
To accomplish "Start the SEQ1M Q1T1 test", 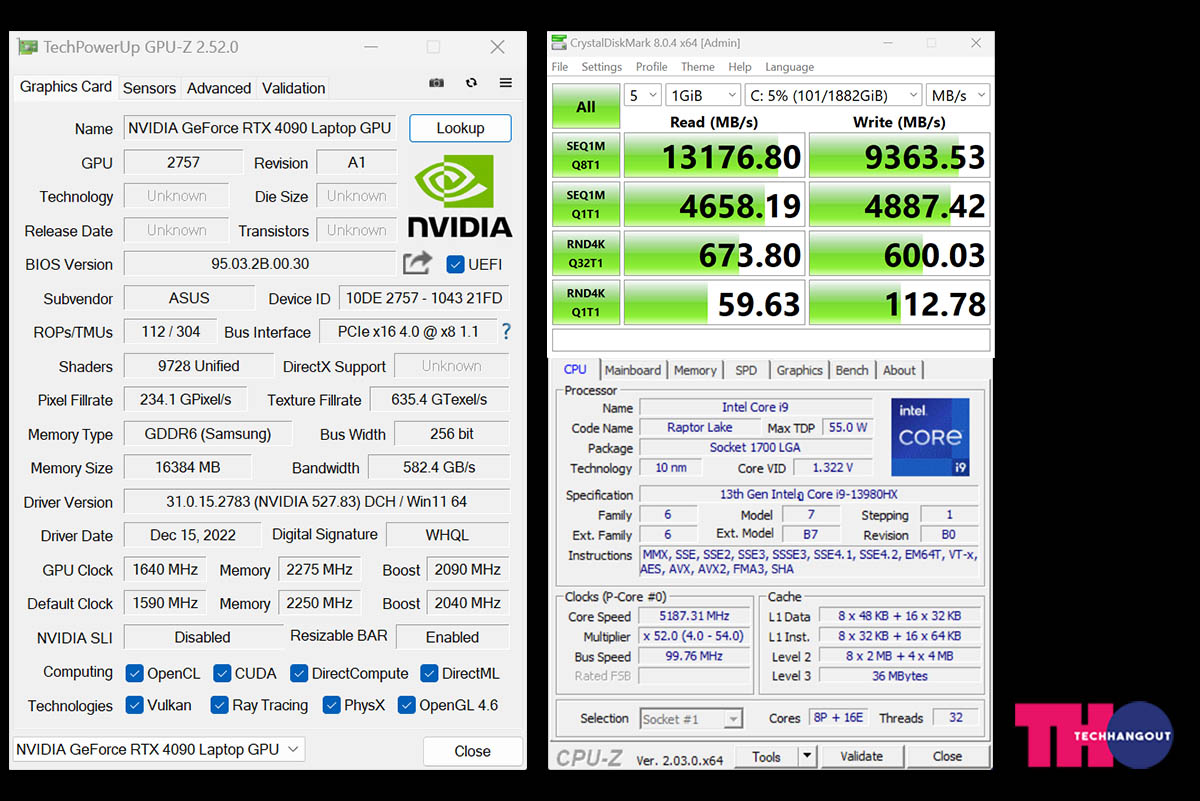I will 586,205.
